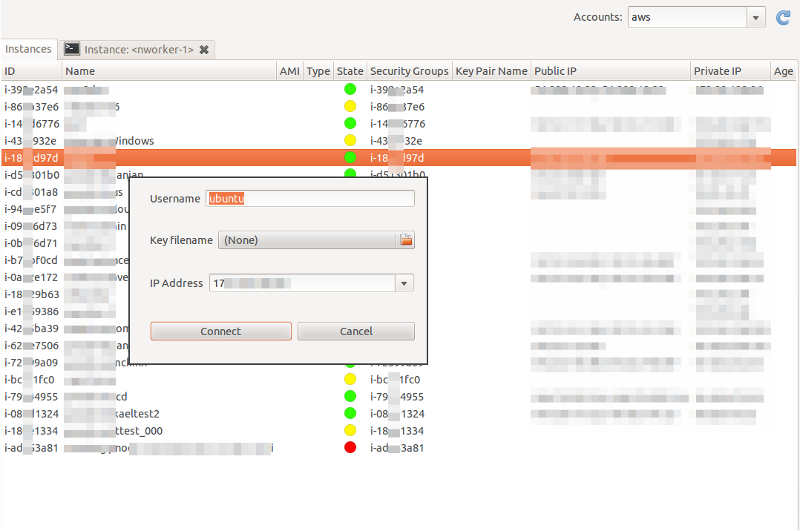Sort by the Age column header

click(x=783, y=71)
